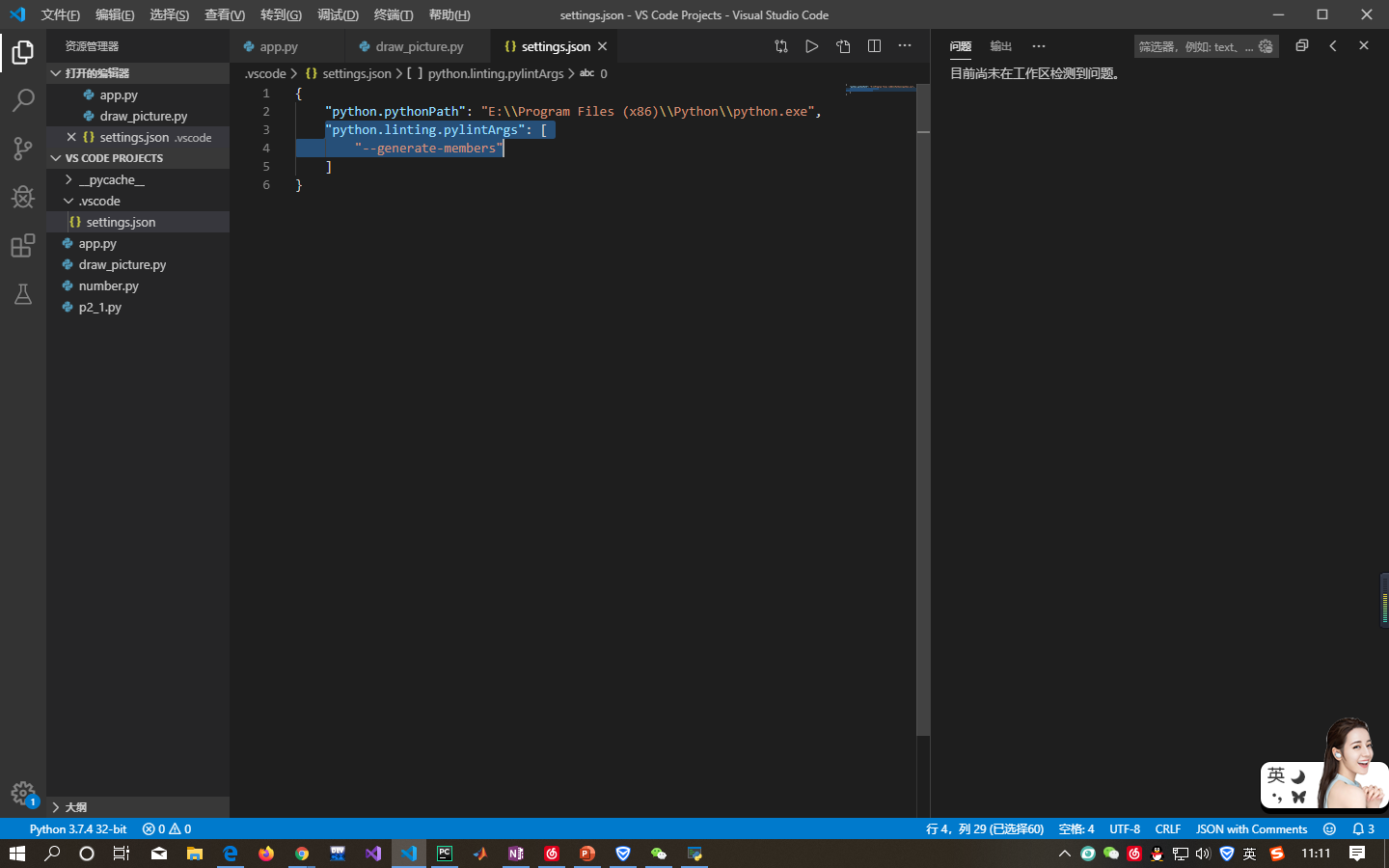
Task: Collapse all items in the Problems panel
Action: [1300, 45]
